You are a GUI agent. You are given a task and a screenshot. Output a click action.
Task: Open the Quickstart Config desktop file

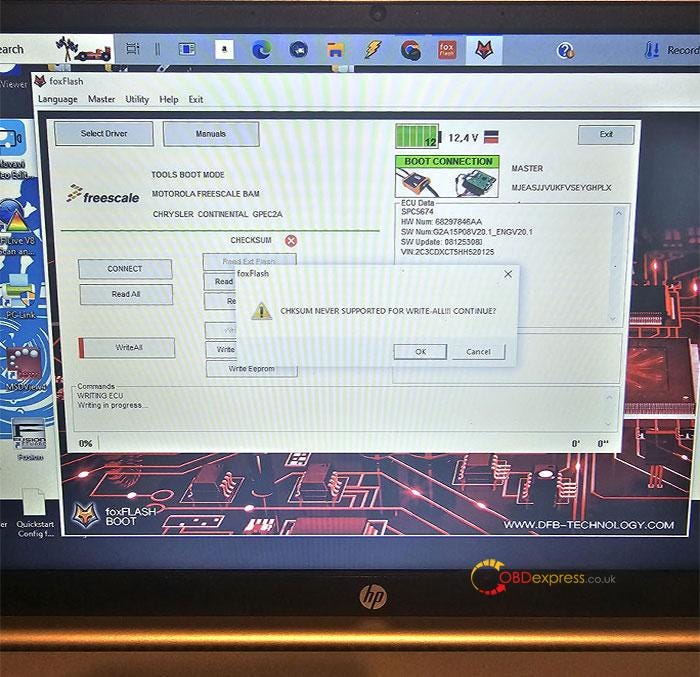point(35,513)
